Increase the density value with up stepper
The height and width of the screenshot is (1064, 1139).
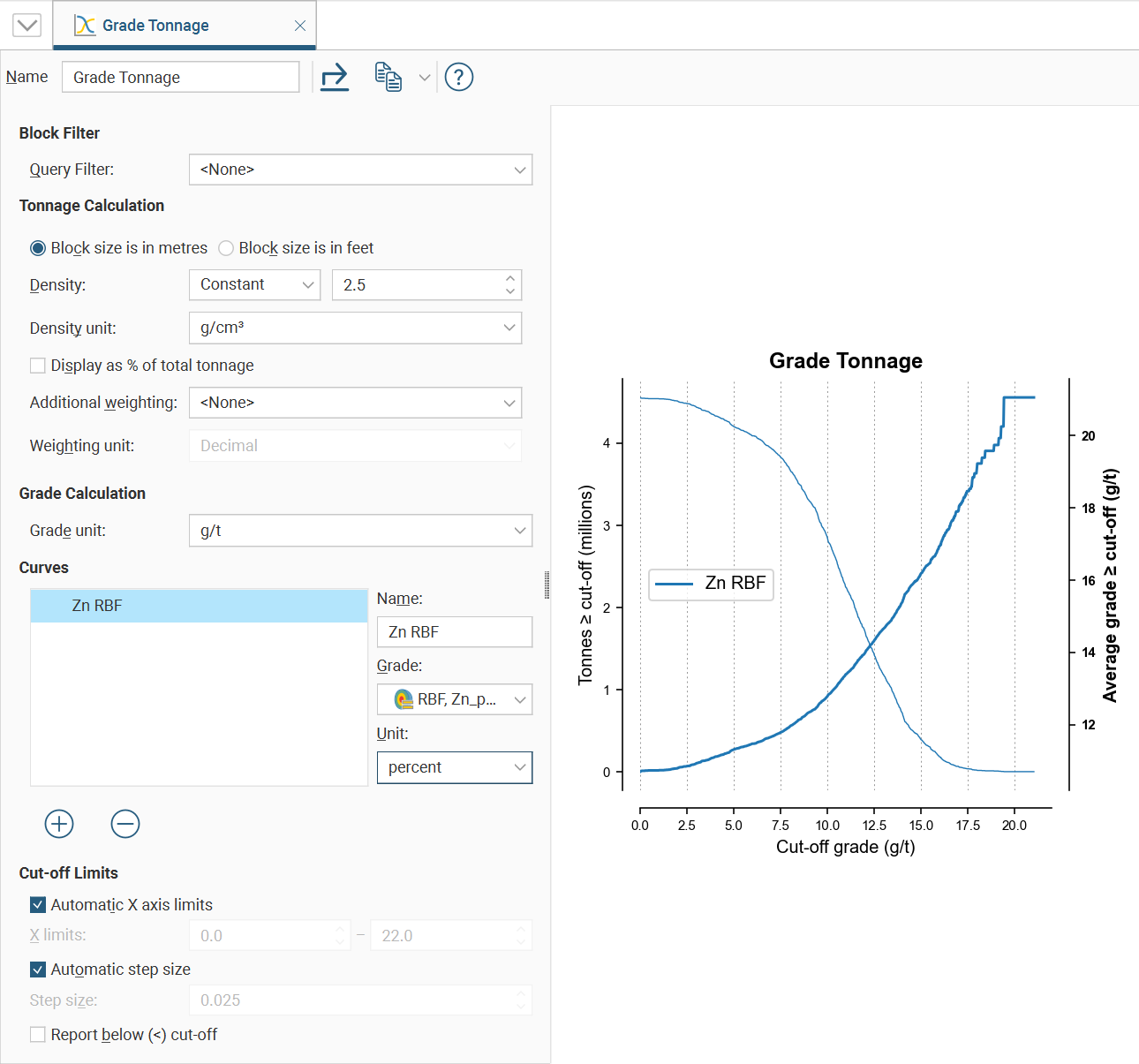510,279
